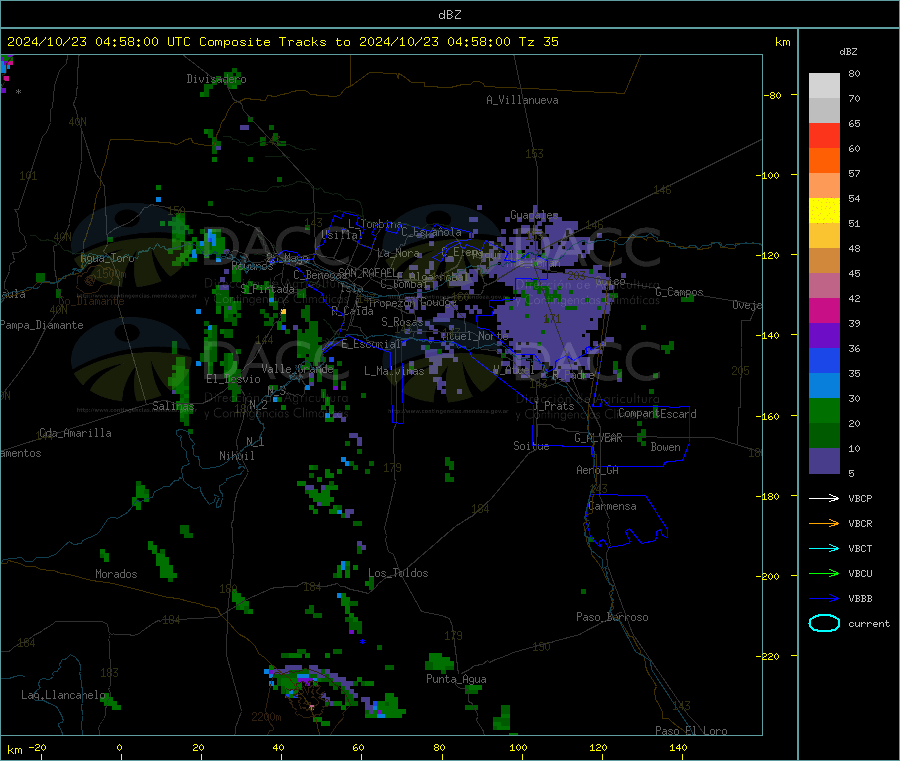The width and height of the screenshot is (900, 761).
Task: Click the 'Tz 35' header value
Action: pyautogui.click(x=538, y=42)
